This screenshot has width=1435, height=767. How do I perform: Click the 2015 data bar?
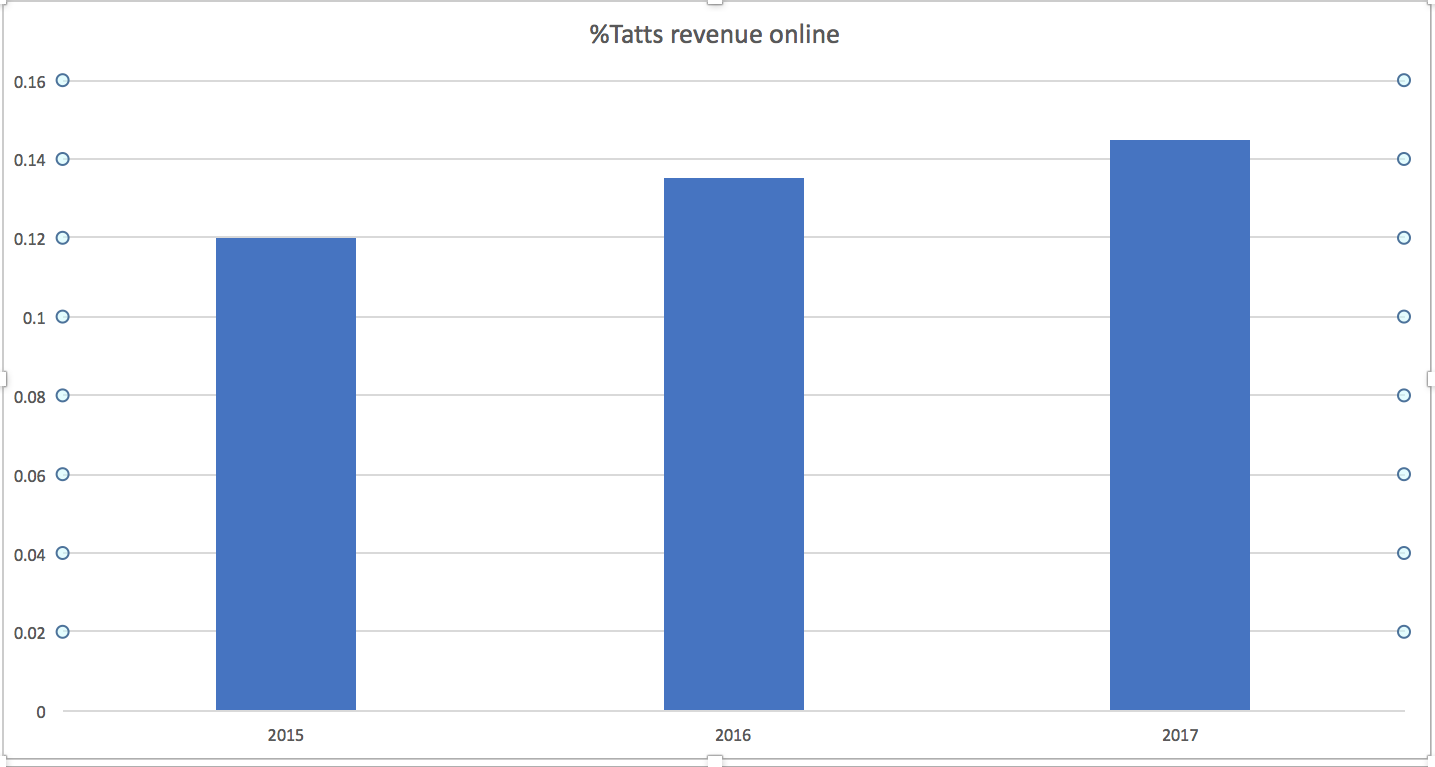286,474
